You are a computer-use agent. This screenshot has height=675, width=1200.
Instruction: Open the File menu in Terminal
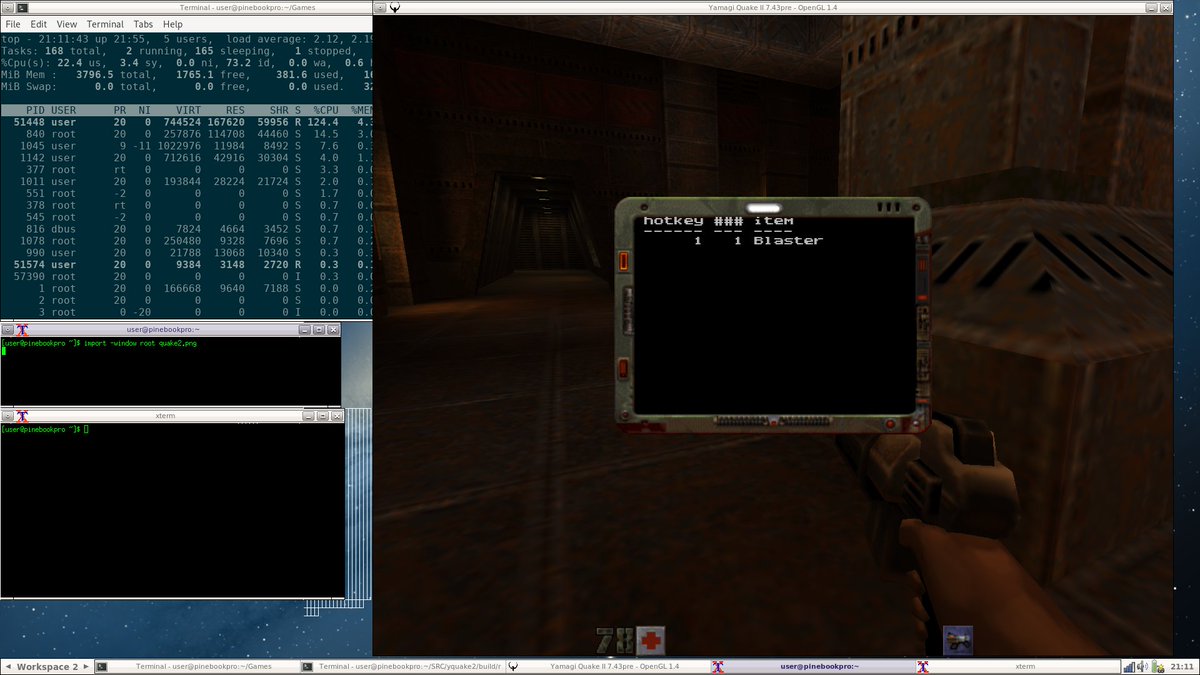click(13, 24)
